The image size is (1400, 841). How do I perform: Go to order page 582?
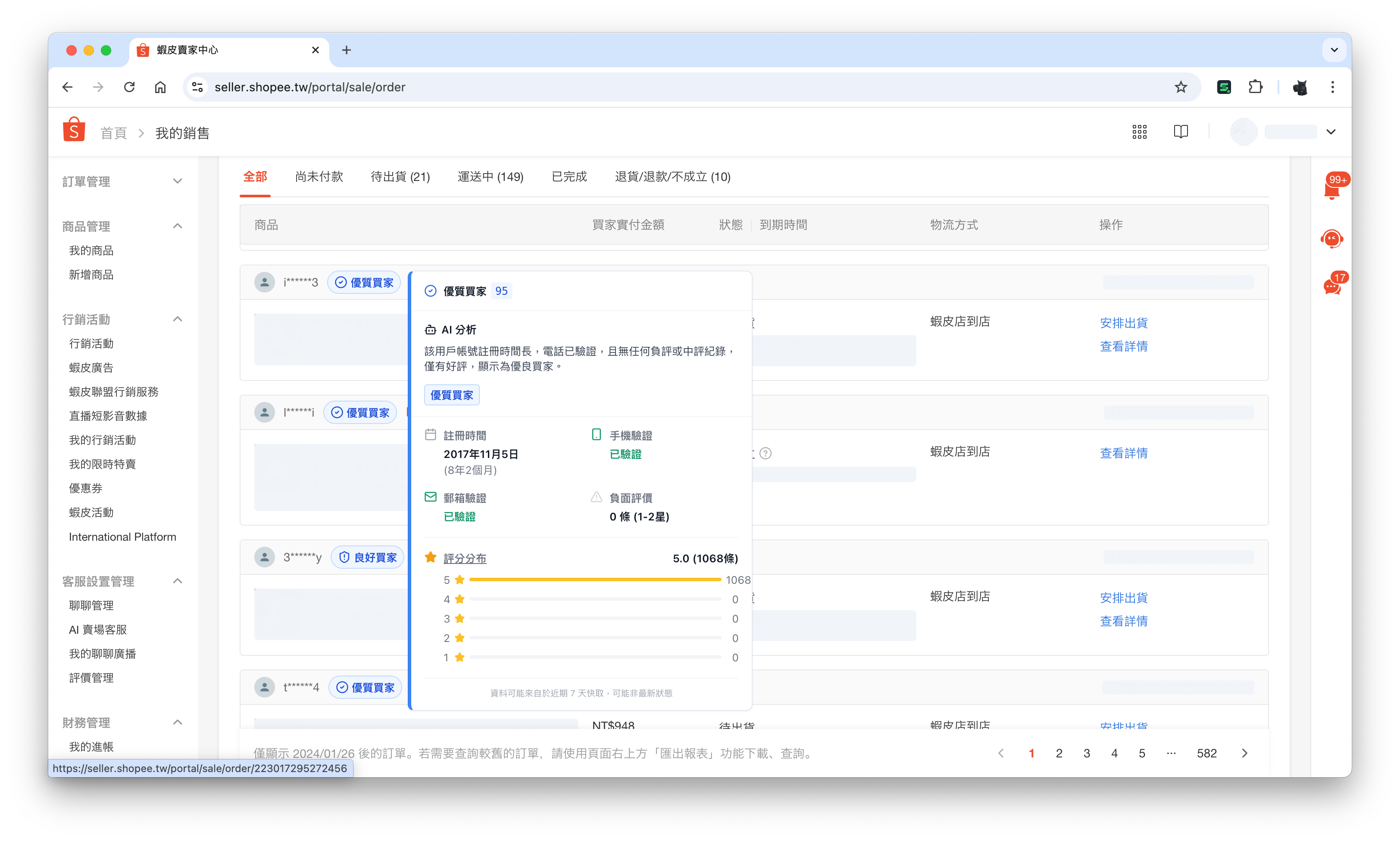(x=1206, y=753)
